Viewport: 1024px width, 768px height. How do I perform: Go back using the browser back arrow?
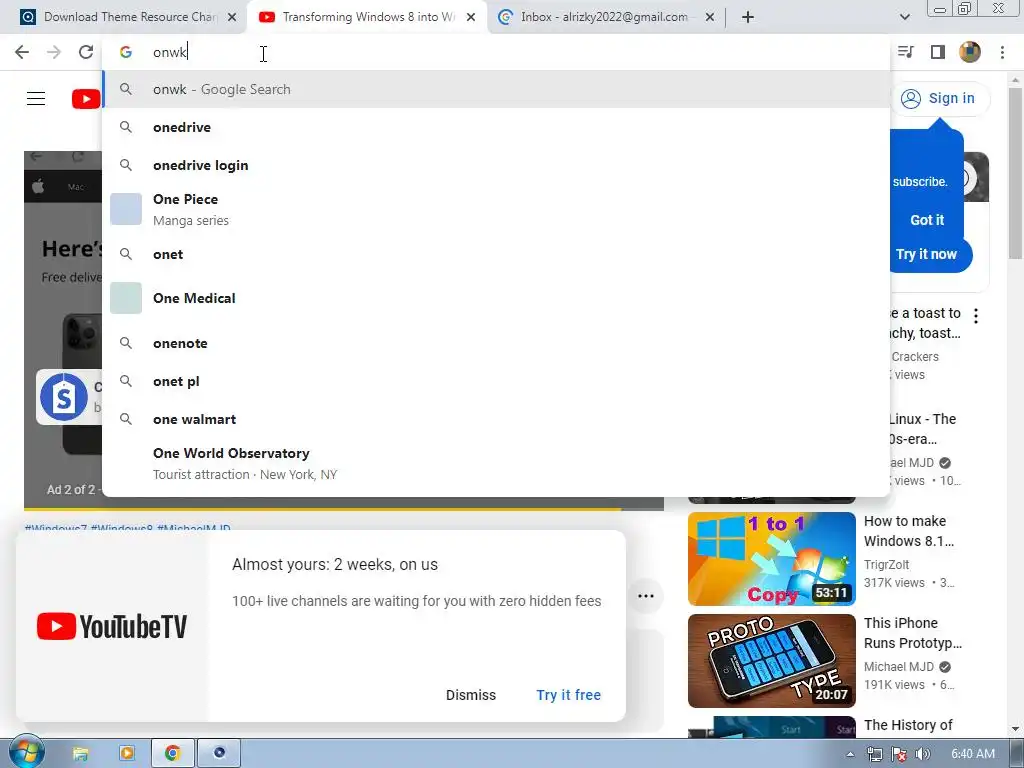point(22,52)
